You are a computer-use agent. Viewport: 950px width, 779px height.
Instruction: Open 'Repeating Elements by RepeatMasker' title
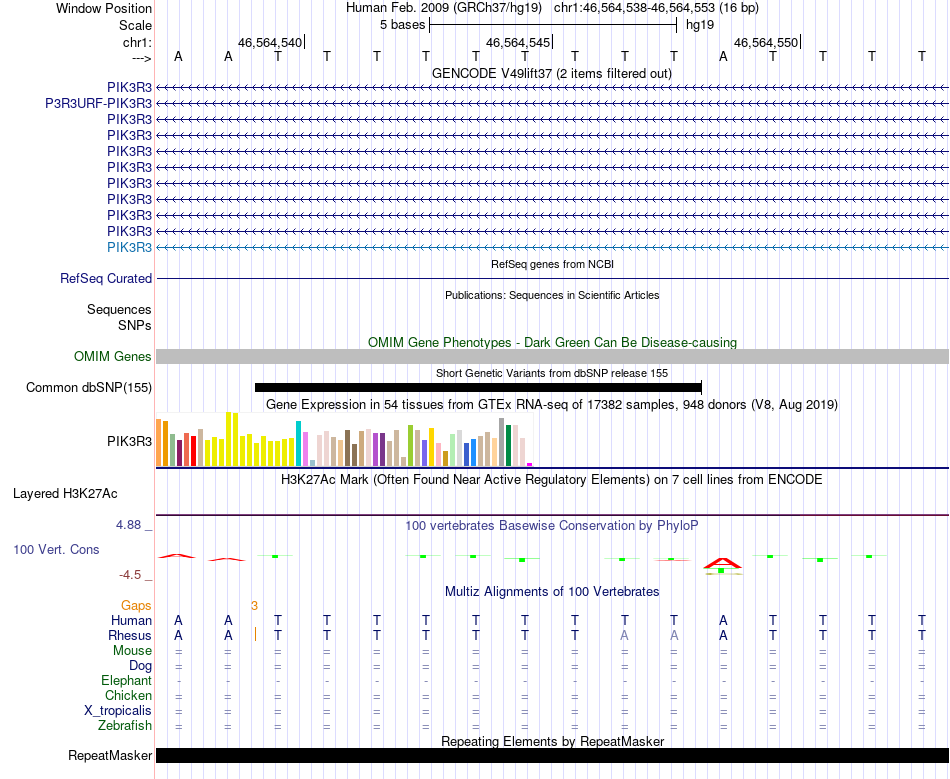553,741
